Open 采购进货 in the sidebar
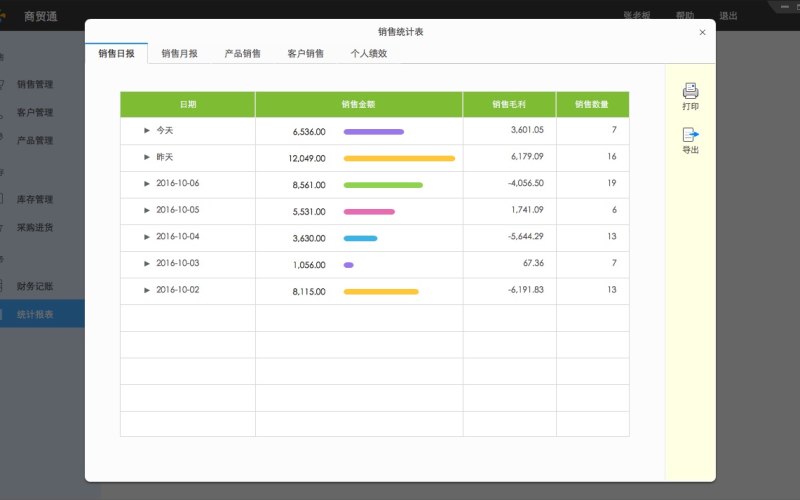Viewport: 800px width, 500px height. [x=35, y=228]
